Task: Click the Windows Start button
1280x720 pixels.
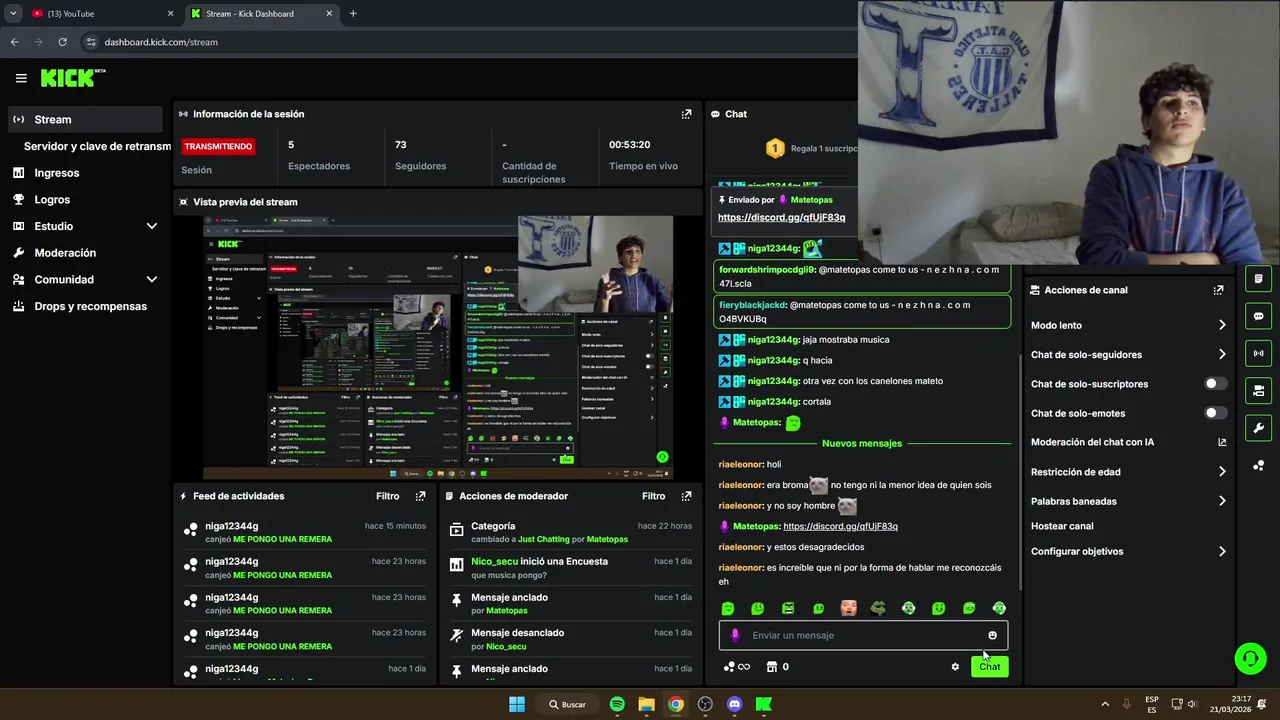Action: (x=517, y=704)
